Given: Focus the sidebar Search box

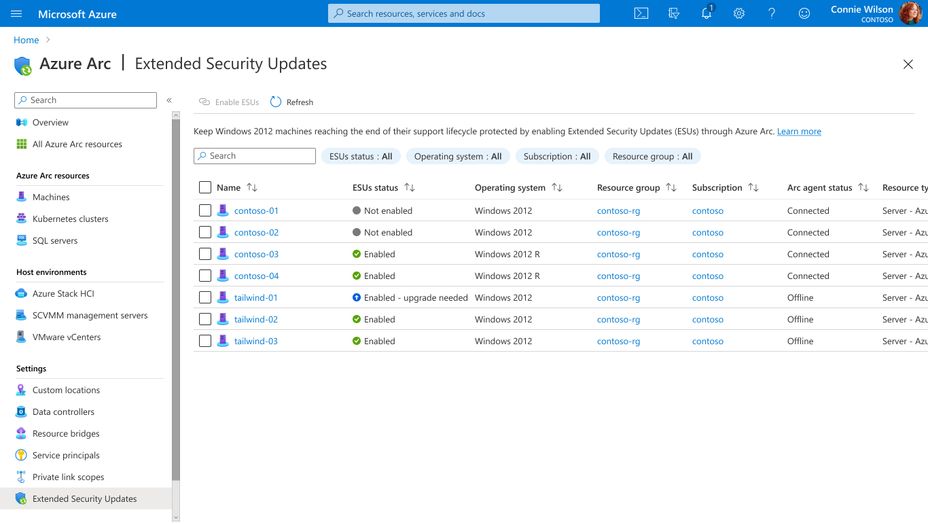Looking at the screenshot, I should 85,100.
